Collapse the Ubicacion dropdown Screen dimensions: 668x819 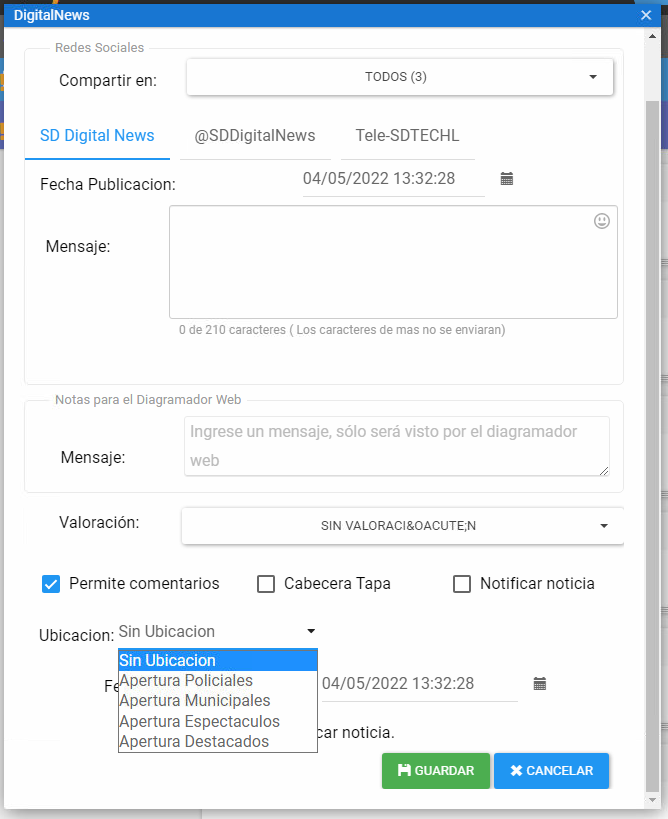tap(216, 632)
